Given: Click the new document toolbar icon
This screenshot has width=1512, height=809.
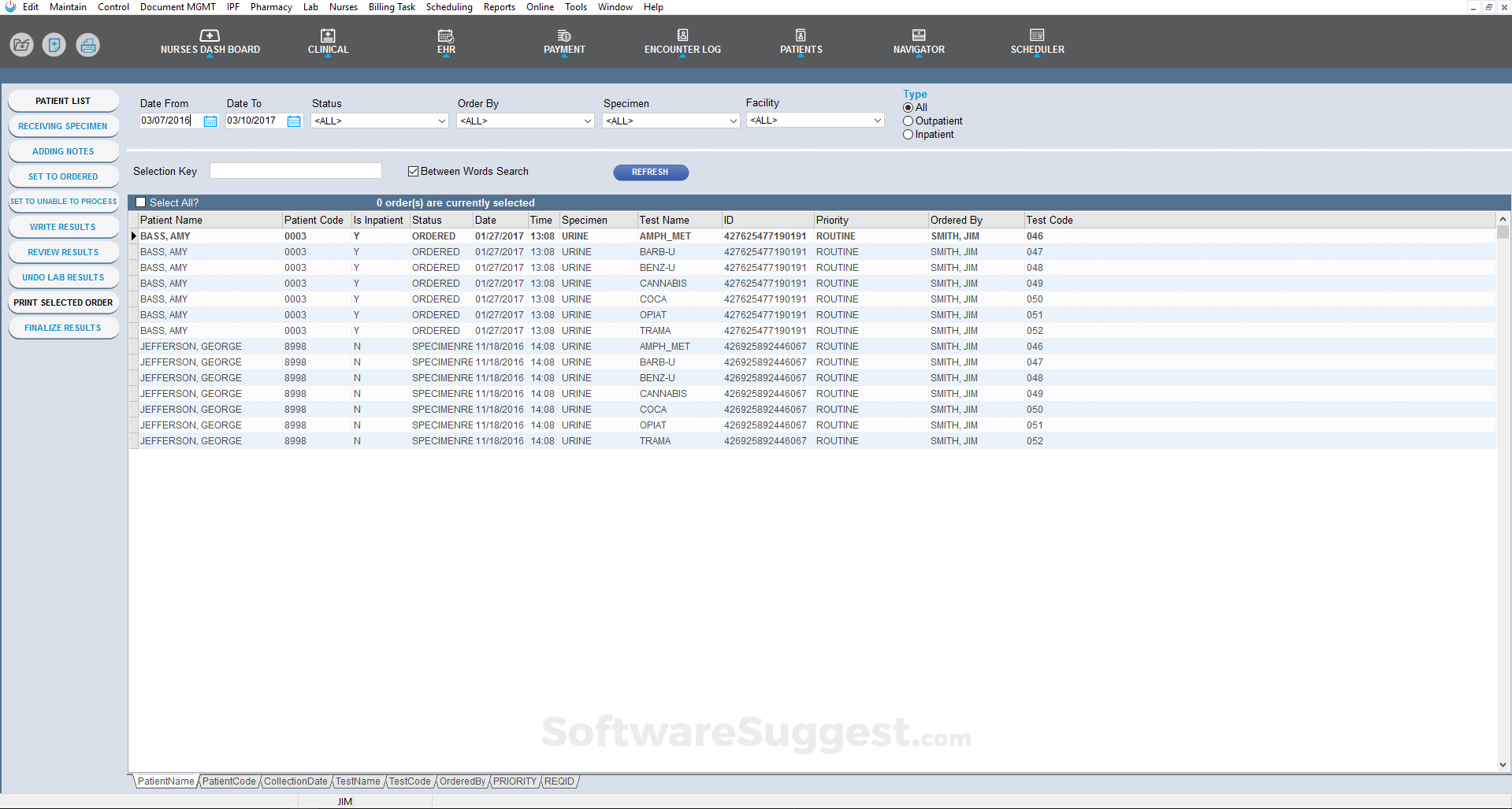Looking at the screenshot, I should [x=54, y=45].
